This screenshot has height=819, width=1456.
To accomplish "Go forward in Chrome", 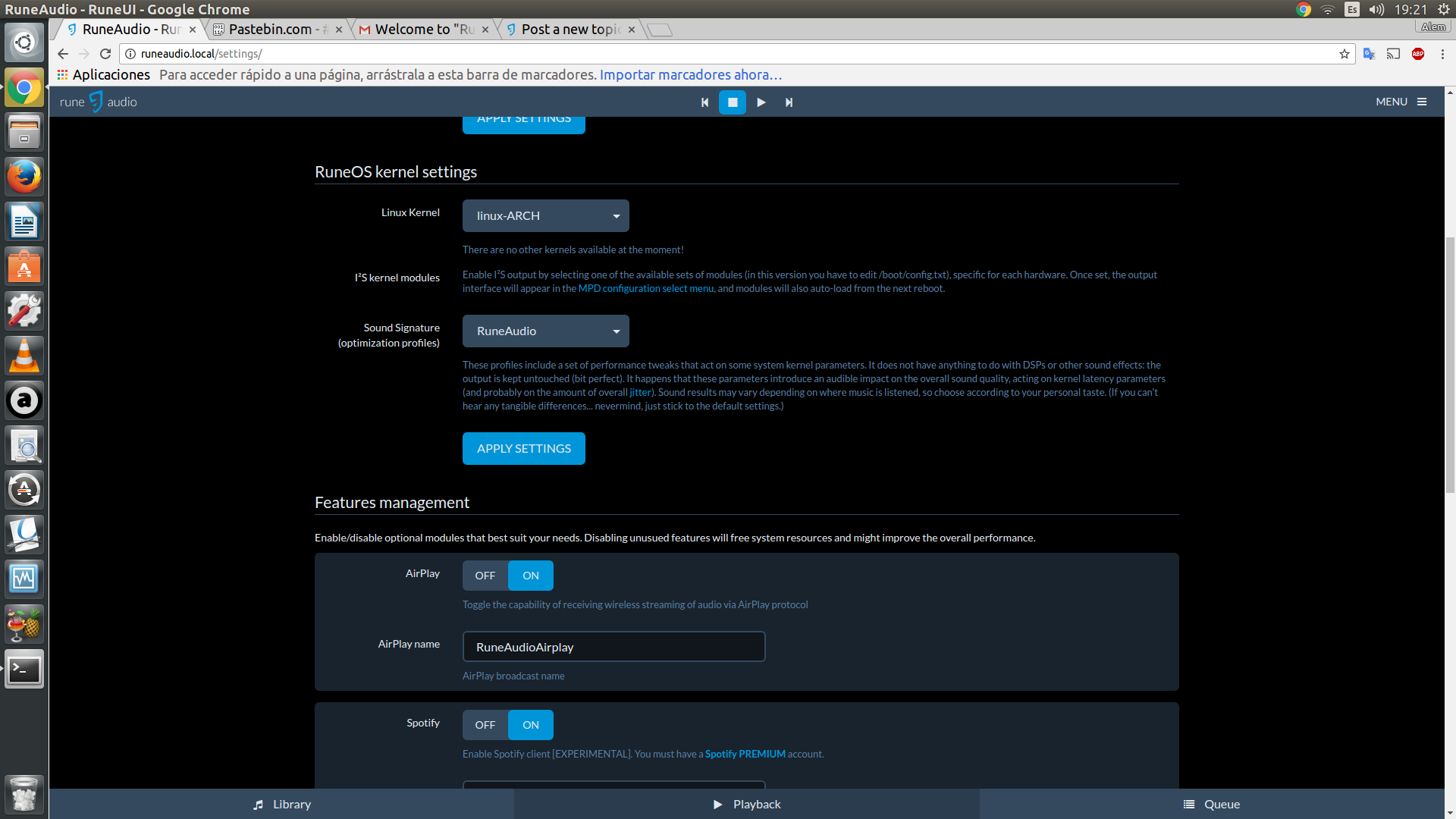I will [84, 54].
